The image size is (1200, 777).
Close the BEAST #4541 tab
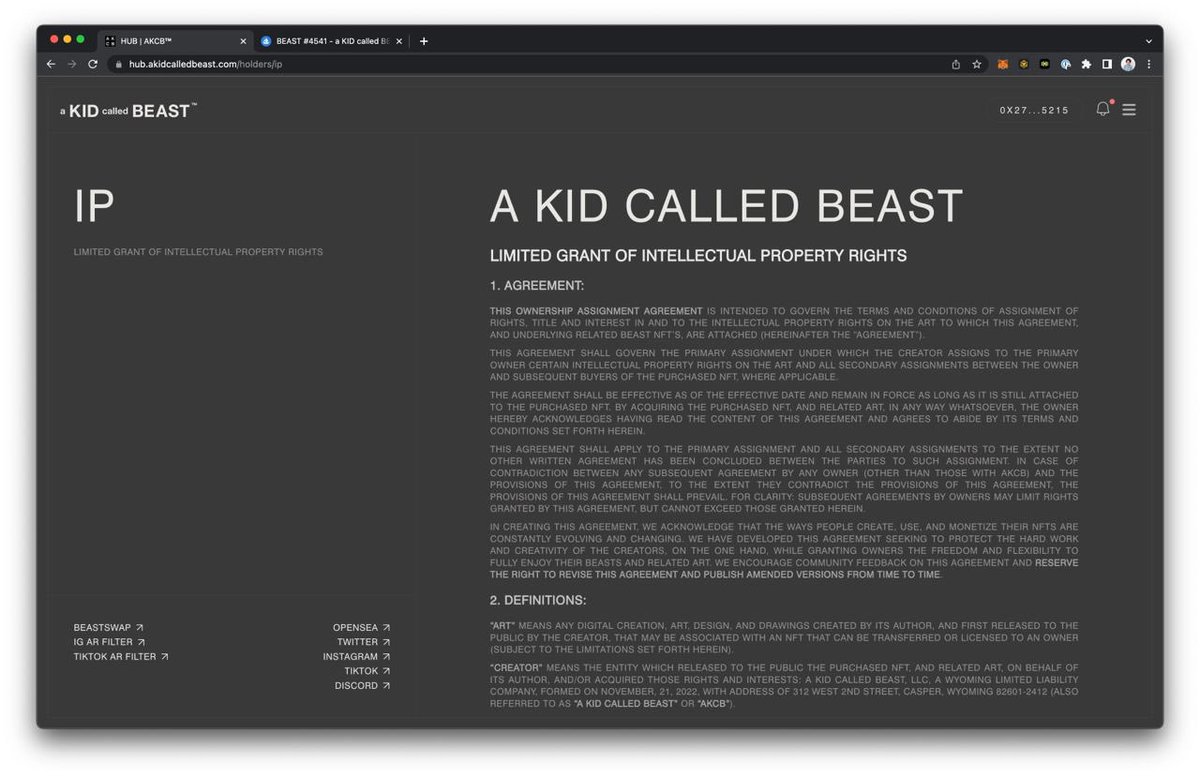(x=400, y=41)
